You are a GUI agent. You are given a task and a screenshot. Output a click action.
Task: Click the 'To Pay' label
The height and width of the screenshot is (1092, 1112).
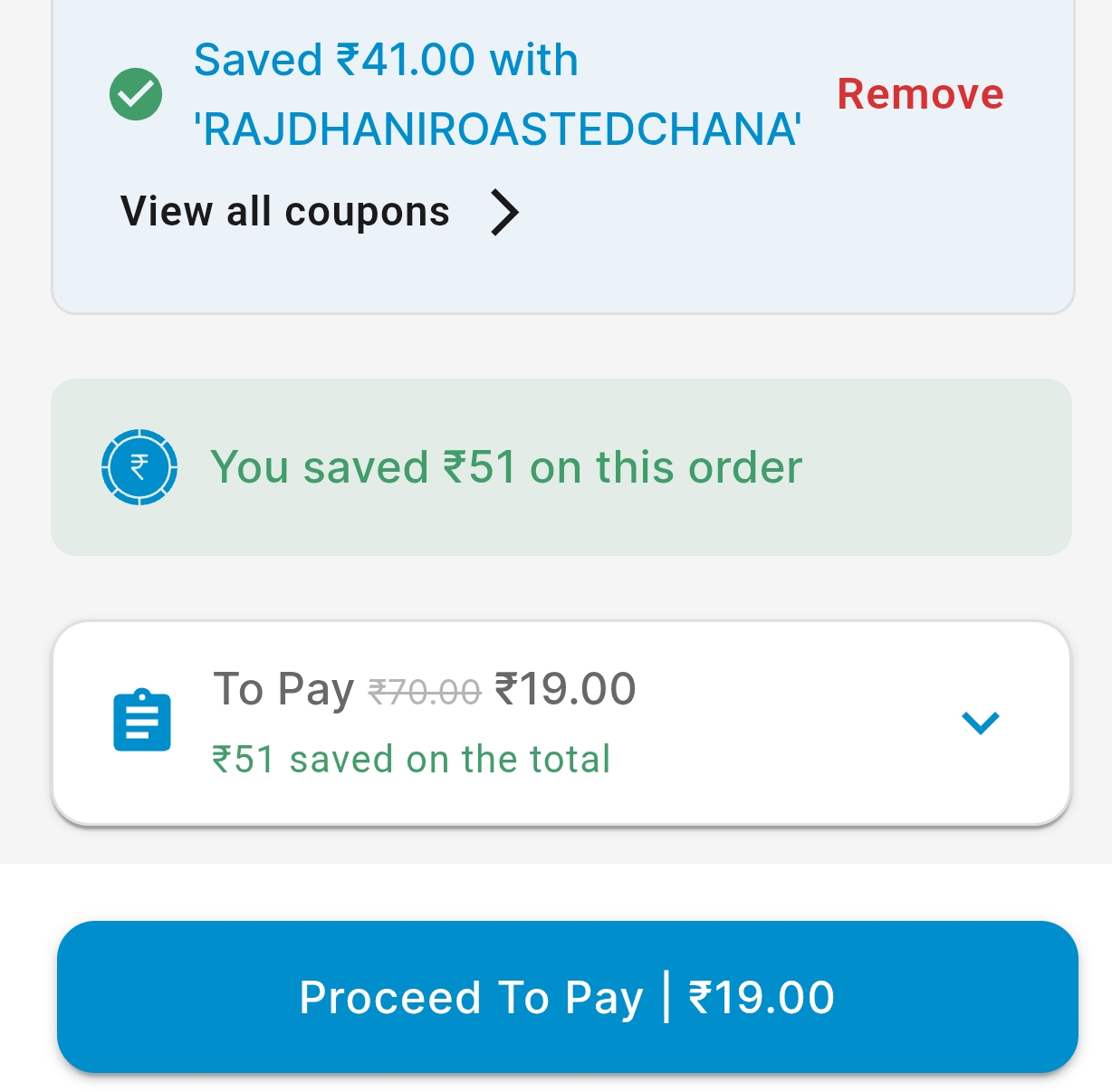click(x=283, y=689)
